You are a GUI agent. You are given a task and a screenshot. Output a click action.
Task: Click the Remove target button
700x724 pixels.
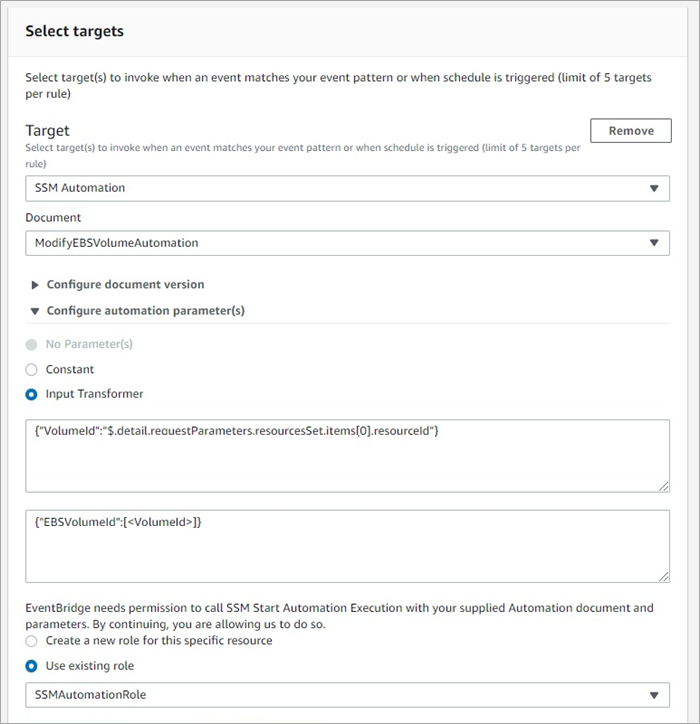tap(630, 131)
